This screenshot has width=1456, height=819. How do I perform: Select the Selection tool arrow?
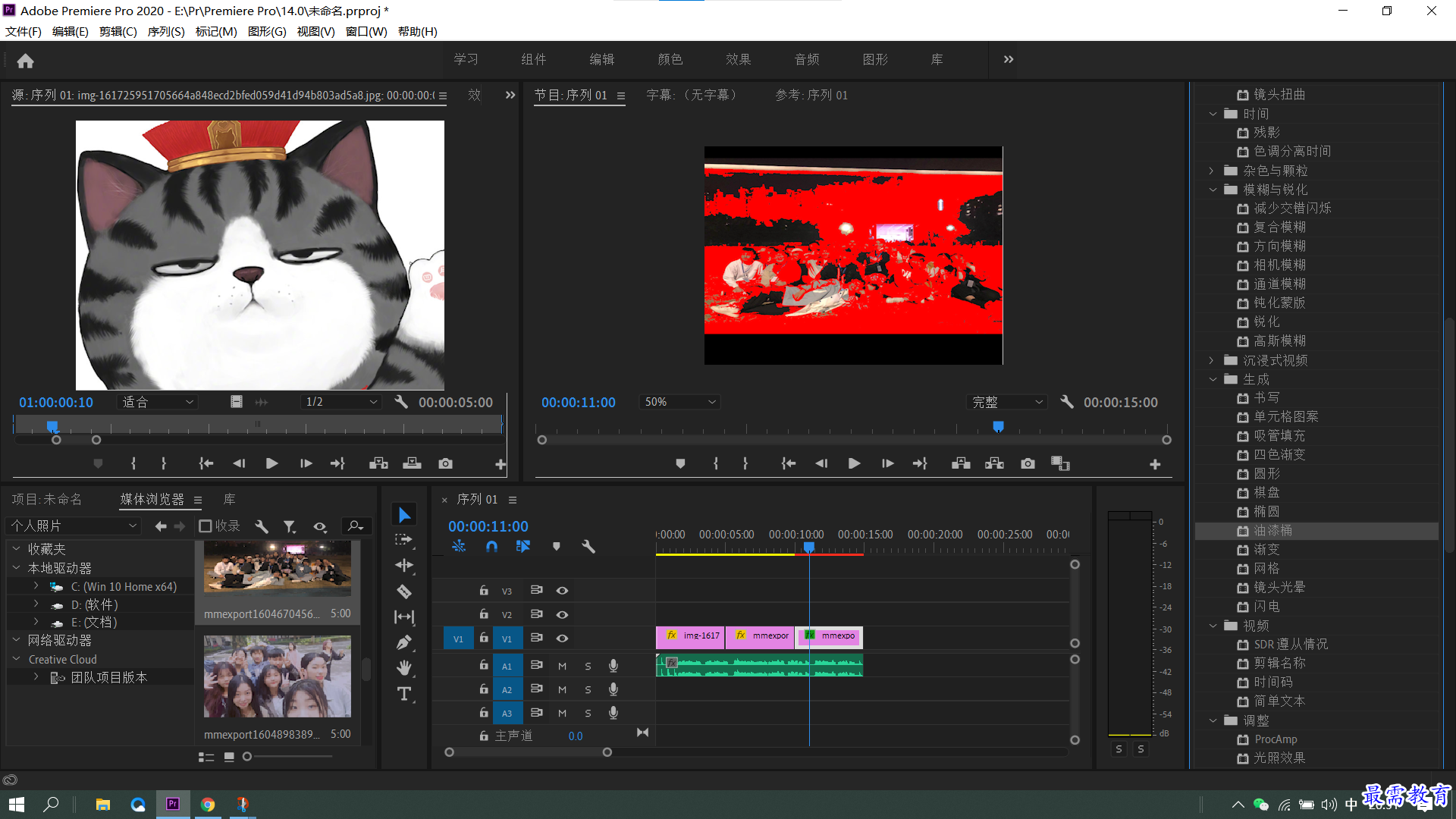click(x=404, y=515)
